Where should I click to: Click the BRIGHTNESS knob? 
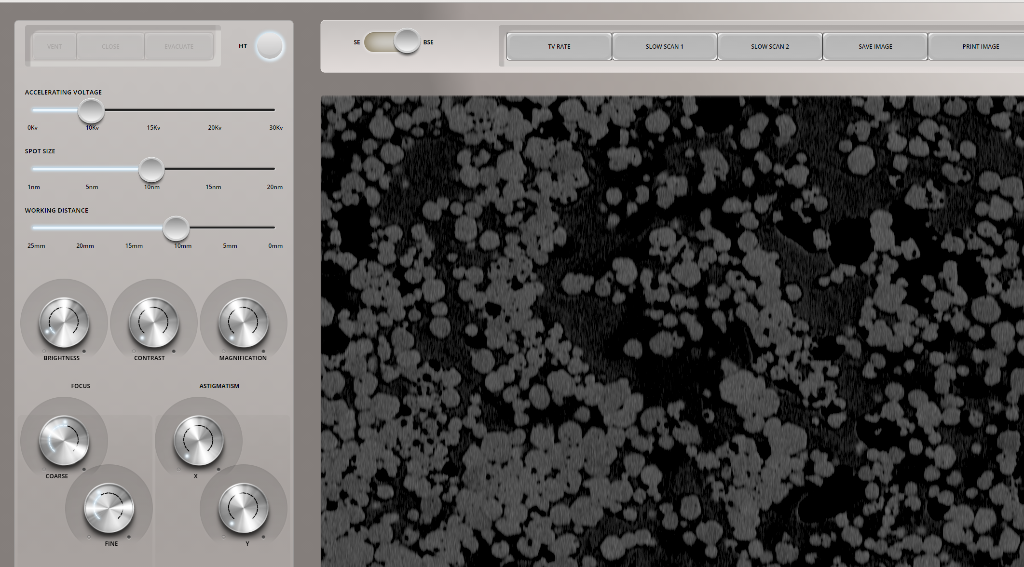[x=64, y=322]
